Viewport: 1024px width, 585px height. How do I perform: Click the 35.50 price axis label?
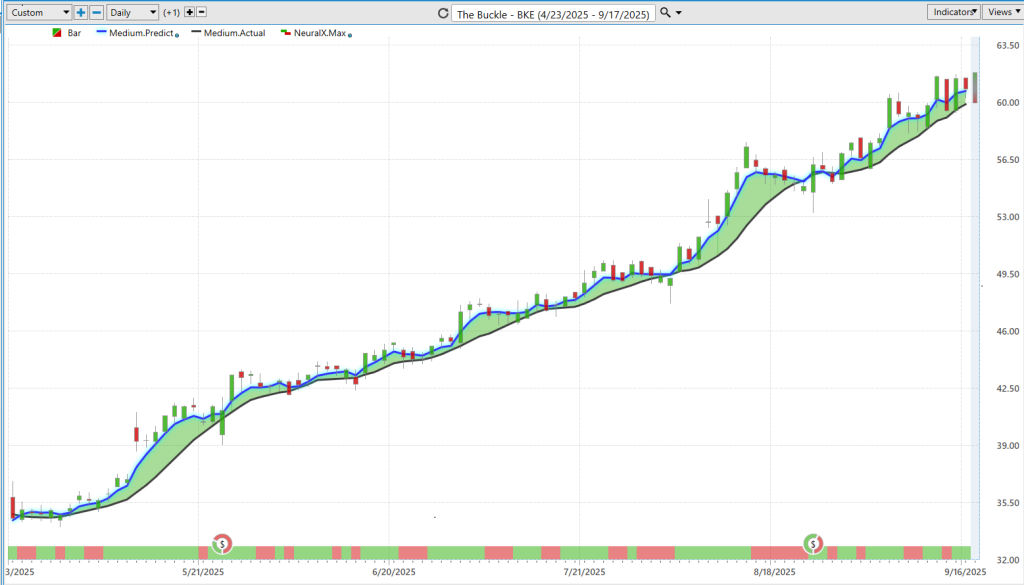click(x=1008, y=503)
